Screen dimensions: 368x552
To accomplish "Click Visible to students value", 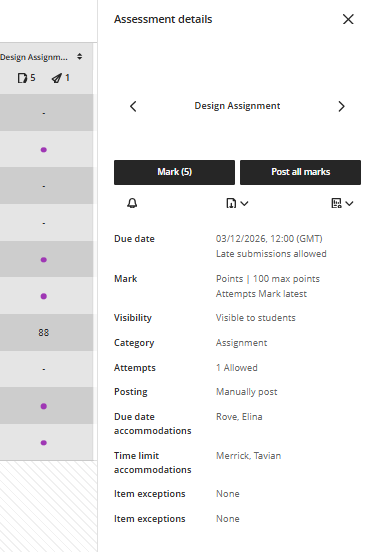I will 256,318.
